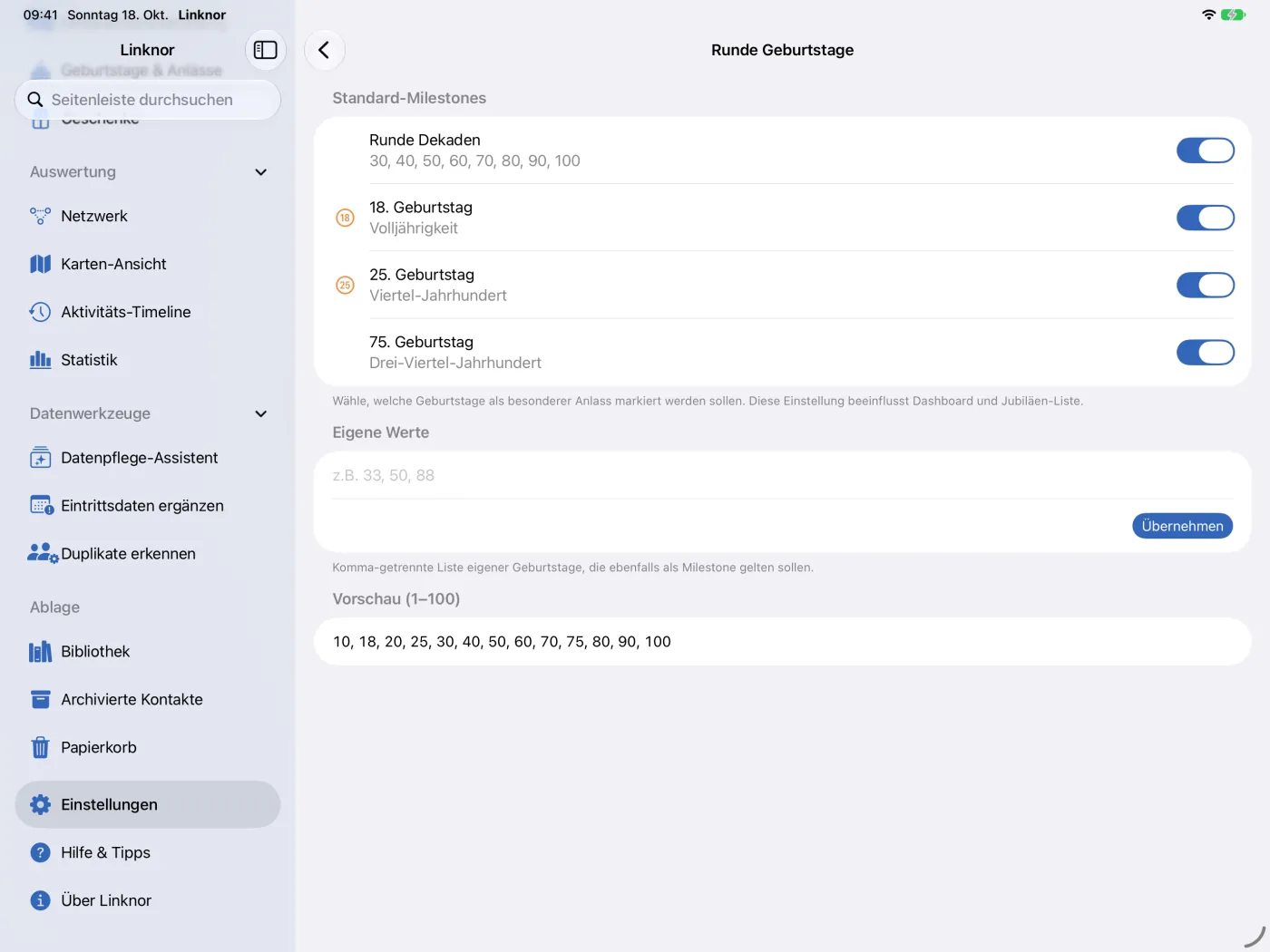This screenshot has height=952, width=1270.
Task: Click the Einstellungen gear icon
Action: [x=40, y=805]
